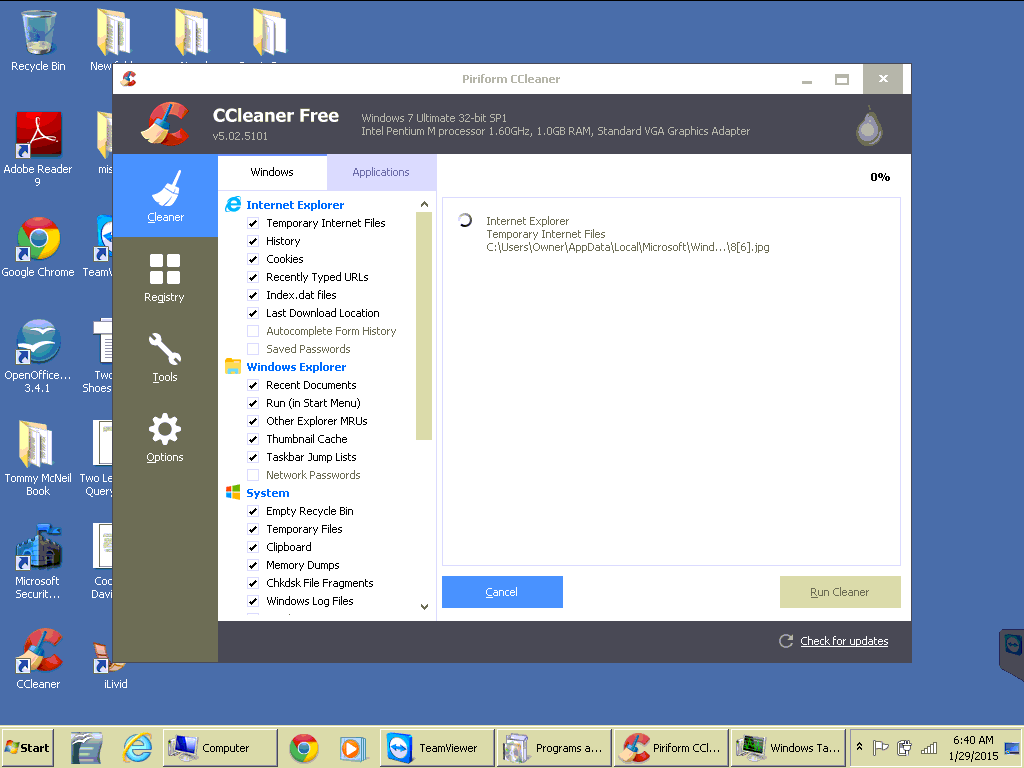Switch to Windows tab
This screenshot has width=1024, height=768.
(272, 172)
